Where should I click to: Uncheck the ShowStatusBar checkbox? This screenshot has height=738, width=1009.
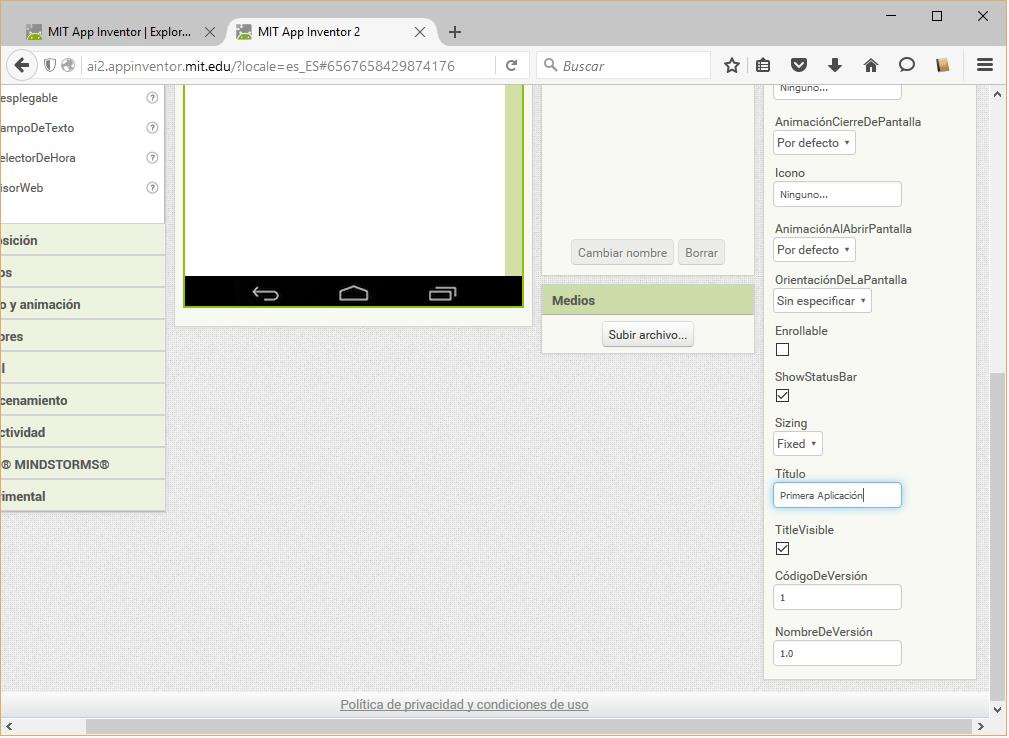pyautogui.click(x=782, y=396)
